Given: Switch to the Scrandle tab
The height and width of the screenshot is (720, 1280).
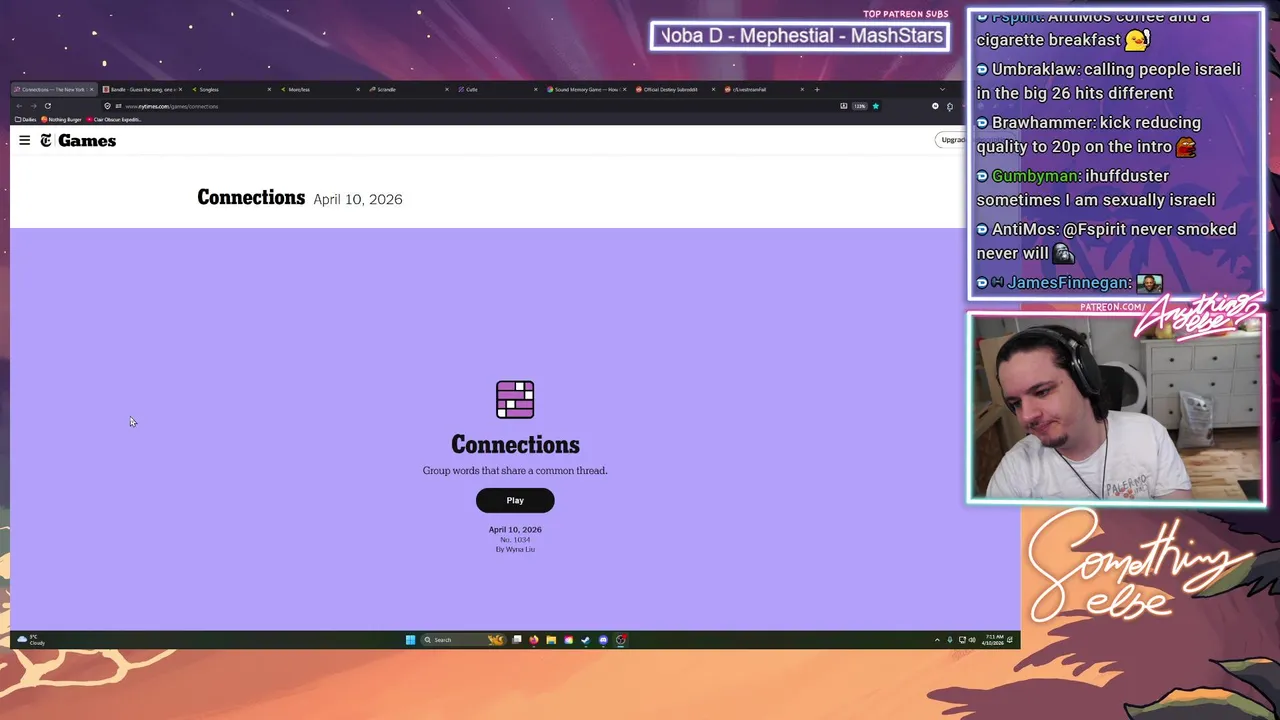Looking at the screenshot, I should [x=408, y=89].
